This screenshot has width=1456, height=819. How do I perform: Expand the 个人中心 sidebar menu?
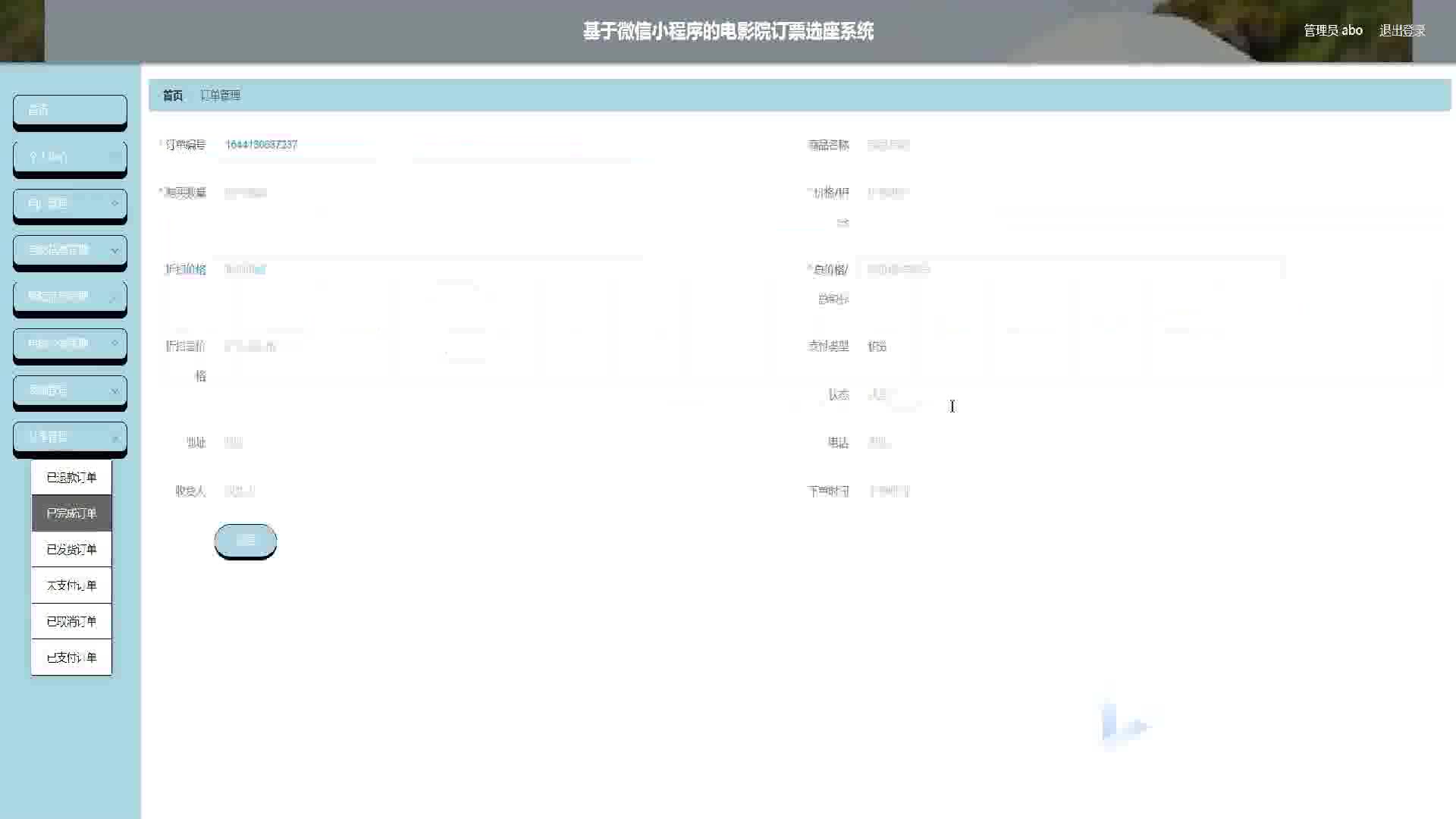[x=69, y=157]
